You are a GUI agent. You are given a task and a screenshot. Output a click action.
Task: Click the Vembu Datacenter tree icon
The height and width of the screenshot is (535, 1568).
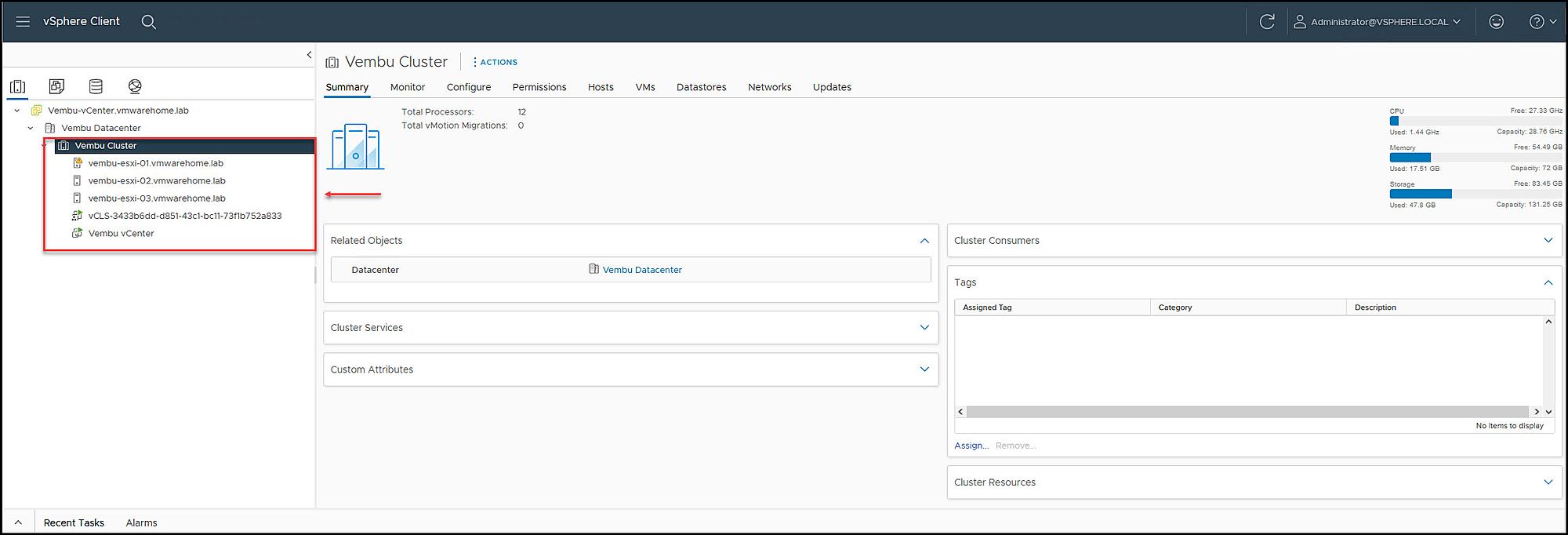(50, 128)
